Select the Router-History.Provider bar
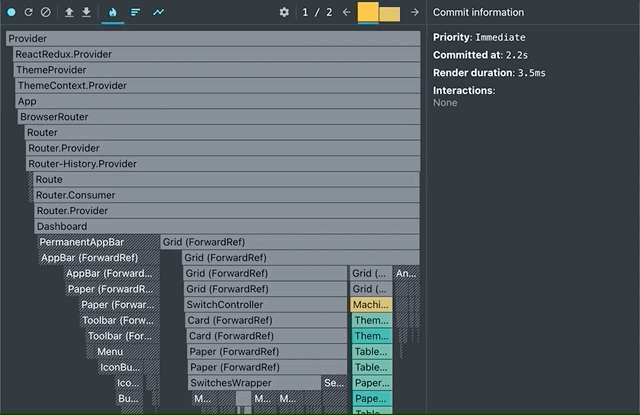Viewport: 640px width, 415px height. pos(223,164)
